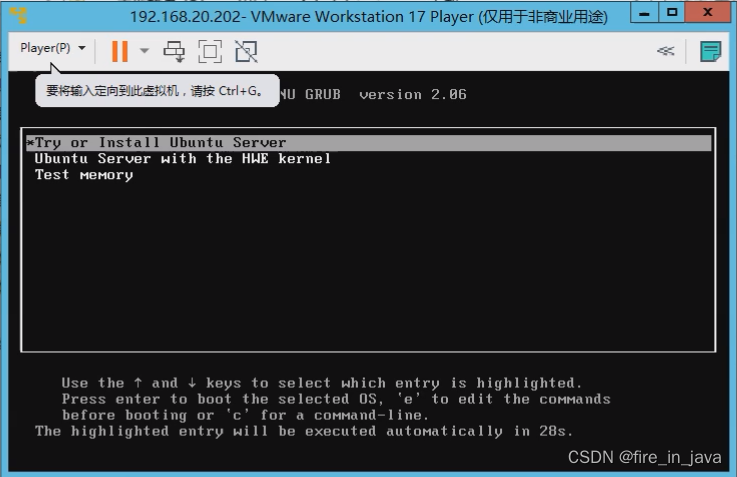Expand the power options dropdown arrow
The width and height of the screenshot is (737, 477).
coord(144,51)
